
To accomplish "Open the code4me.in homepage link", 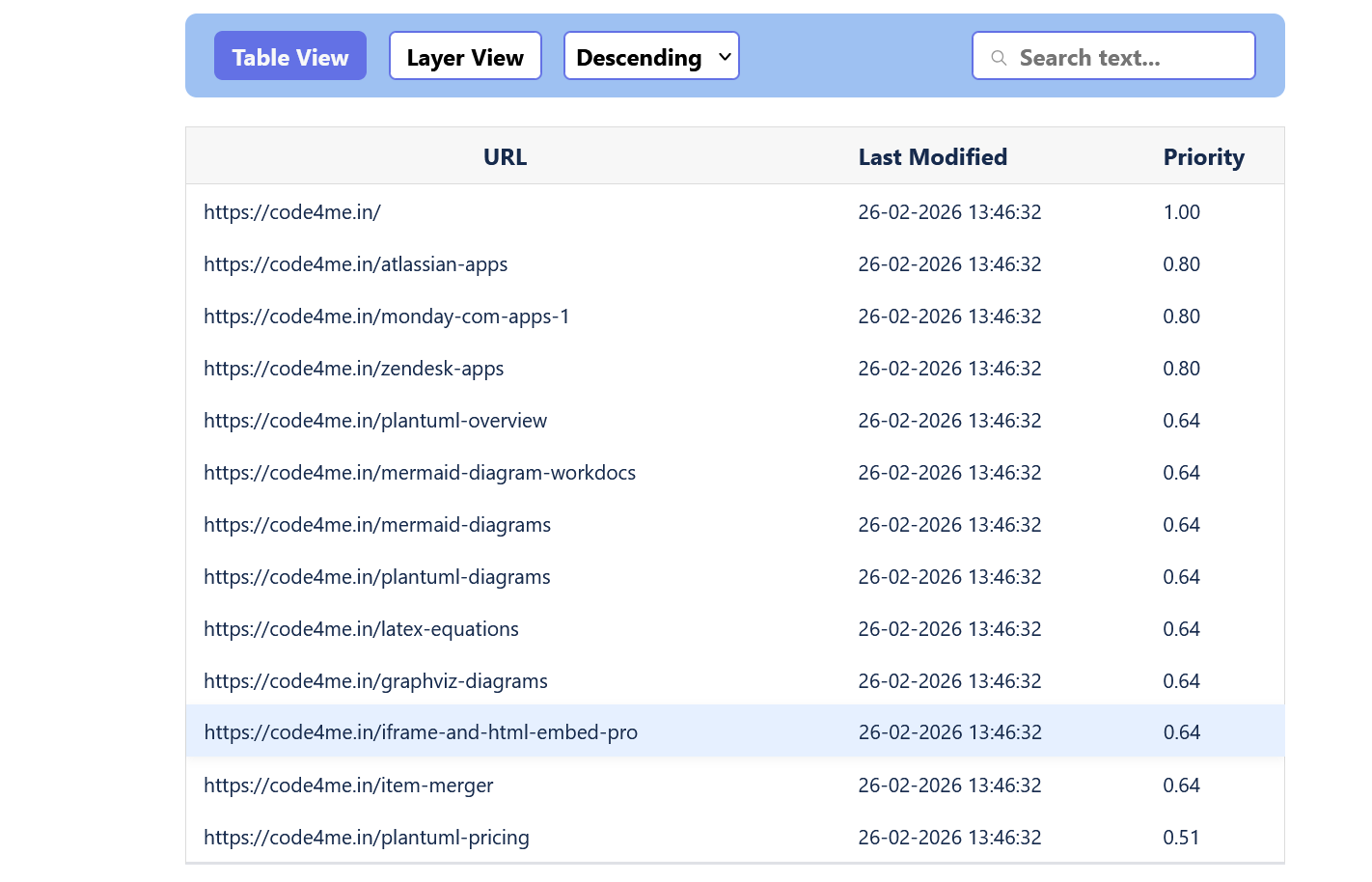I will click(x=292, y=212).
